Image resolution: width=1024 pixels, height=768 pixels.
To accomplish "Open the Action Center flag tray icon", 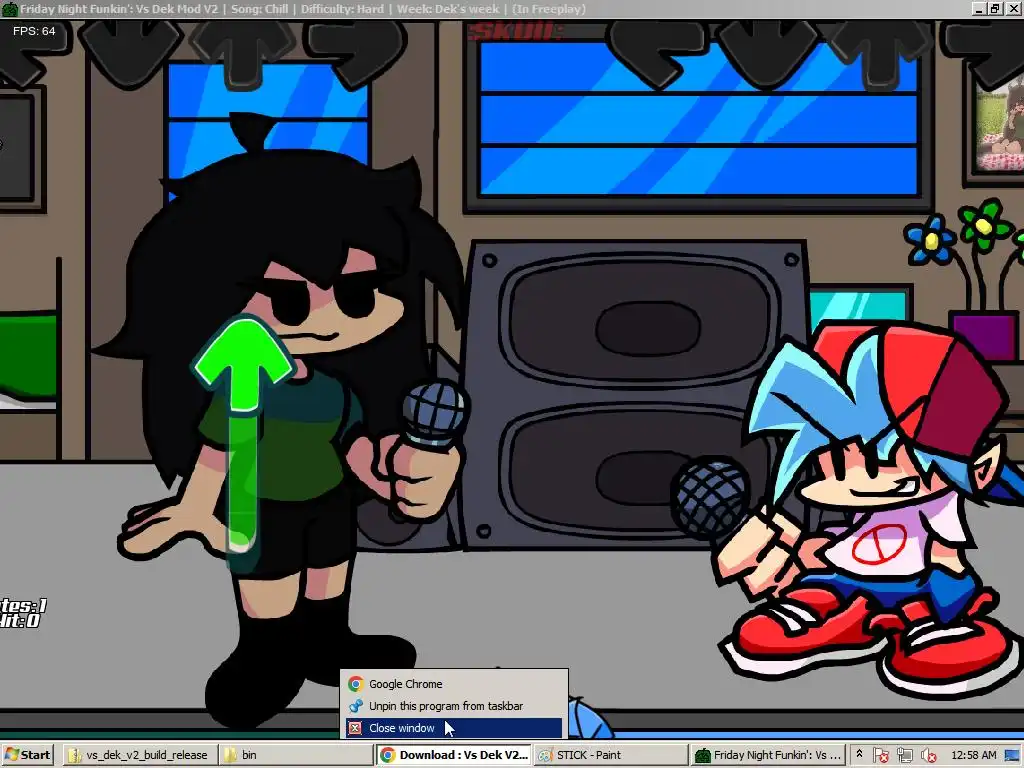I will [880, 756].
